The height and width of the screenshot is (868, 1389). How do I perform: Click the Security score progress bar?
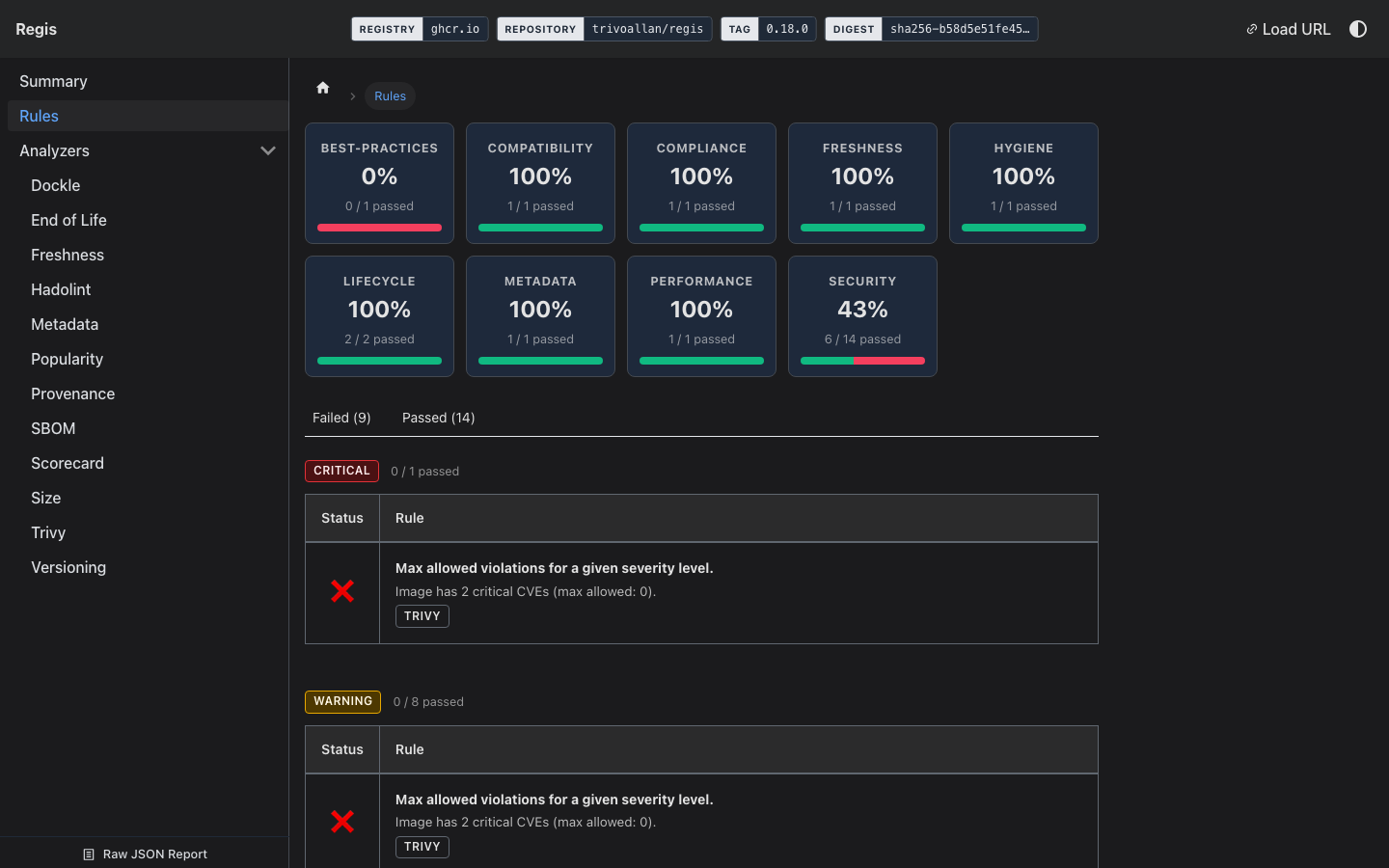click(862, 361)
